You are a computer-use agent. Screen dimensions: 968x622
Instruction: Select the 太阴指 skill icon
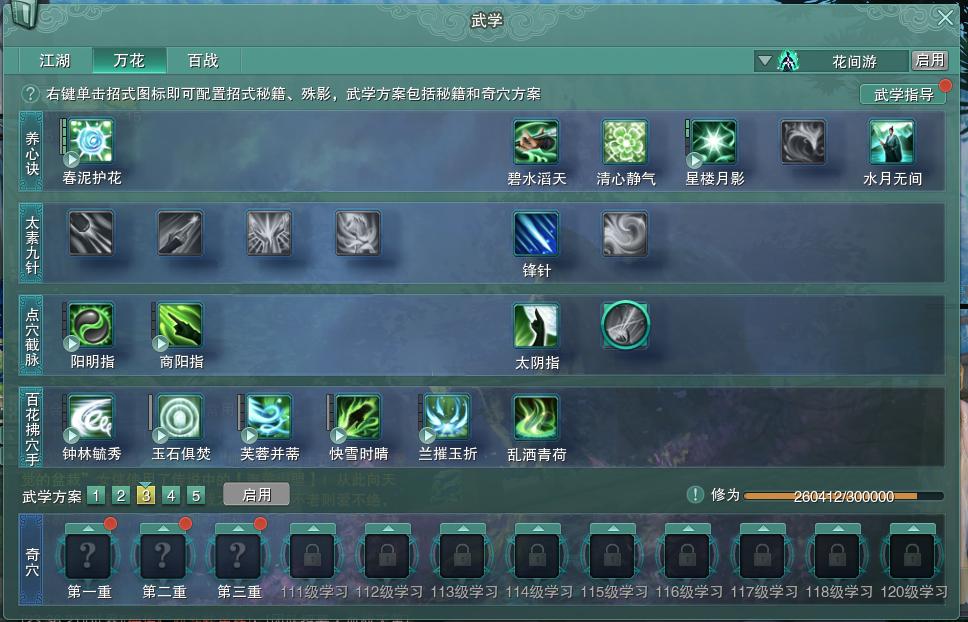click(x=536, y=326)
